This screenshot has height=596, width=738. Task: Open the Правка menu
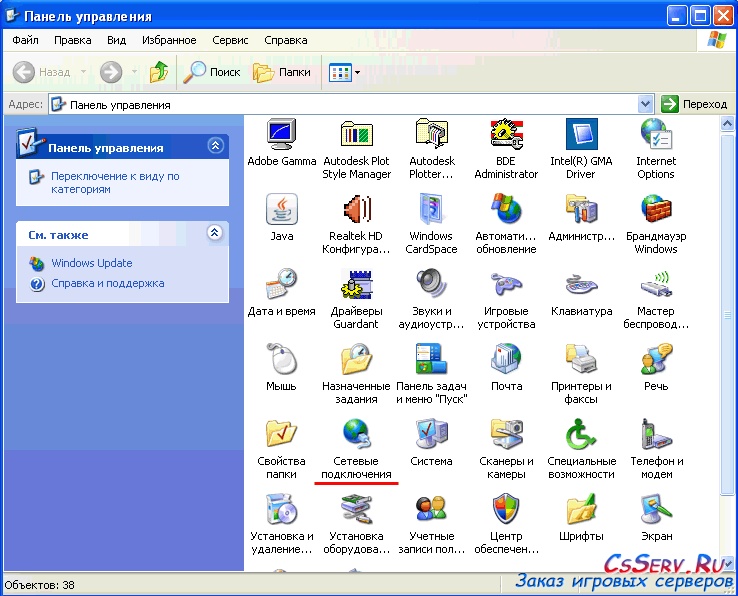[x=72, y=40]
